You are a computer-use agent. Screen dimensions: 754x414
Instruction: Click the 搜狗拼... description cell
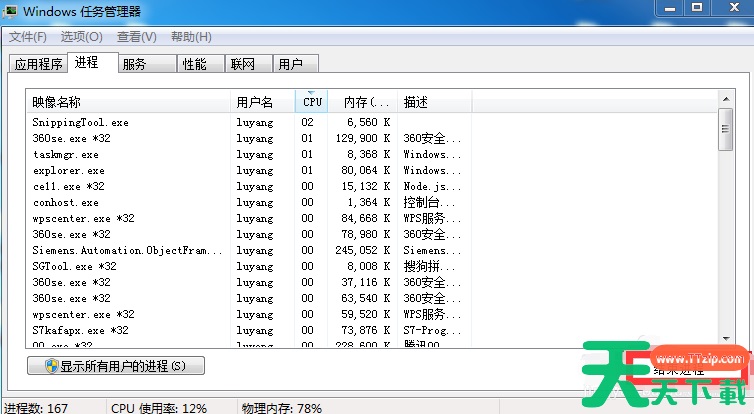click(x=429, y=266)
